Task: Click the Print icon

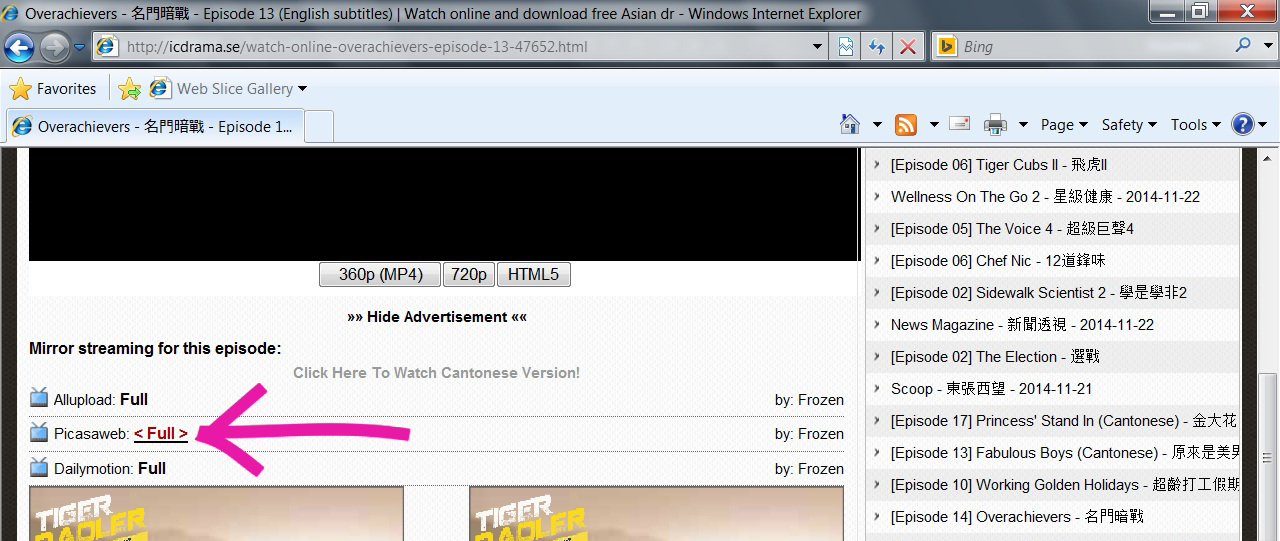Action: (995, 125)
